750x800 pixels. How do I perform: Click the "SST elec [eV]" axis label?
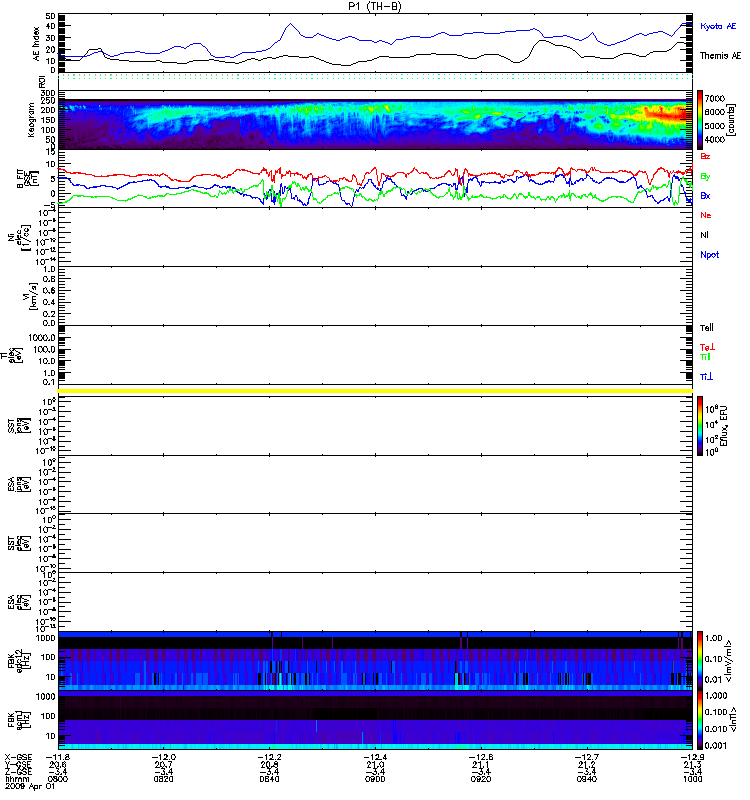coord(19,543)
